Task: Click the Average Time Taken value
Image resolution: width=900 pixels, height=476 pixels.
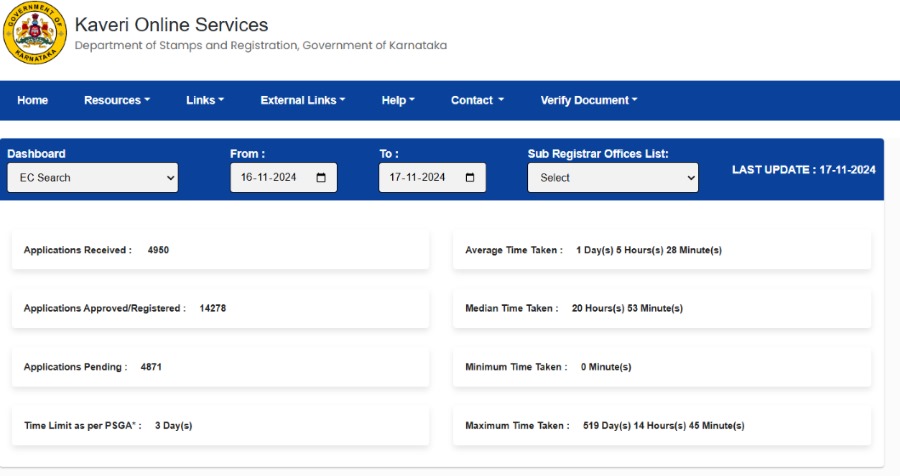Action: coord(649,250)
